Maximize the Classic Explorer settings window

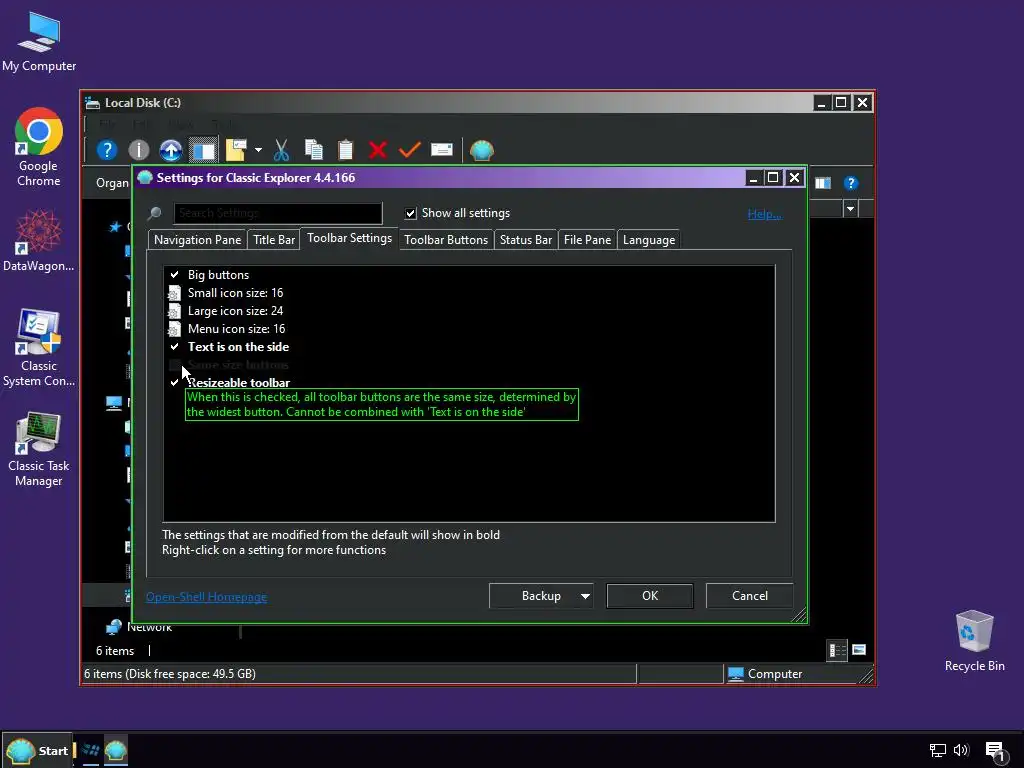pos(773,178)
